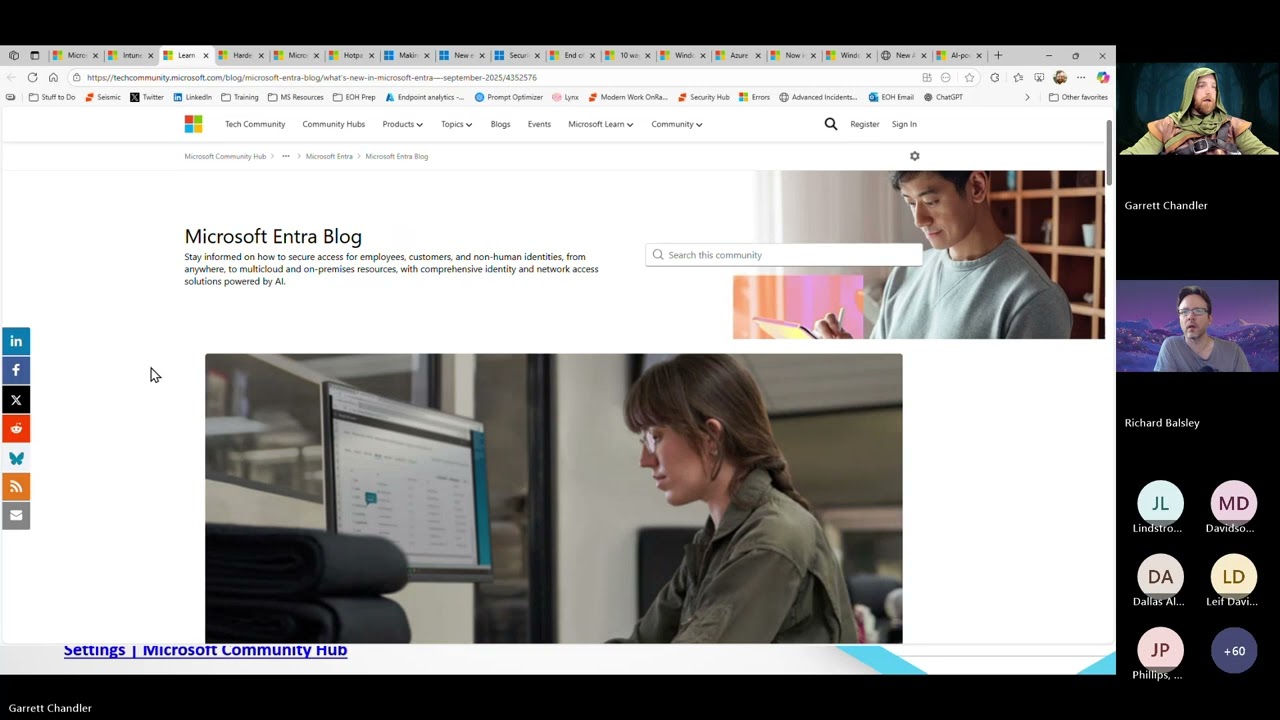Open Community Hubs link

point(333,124)
